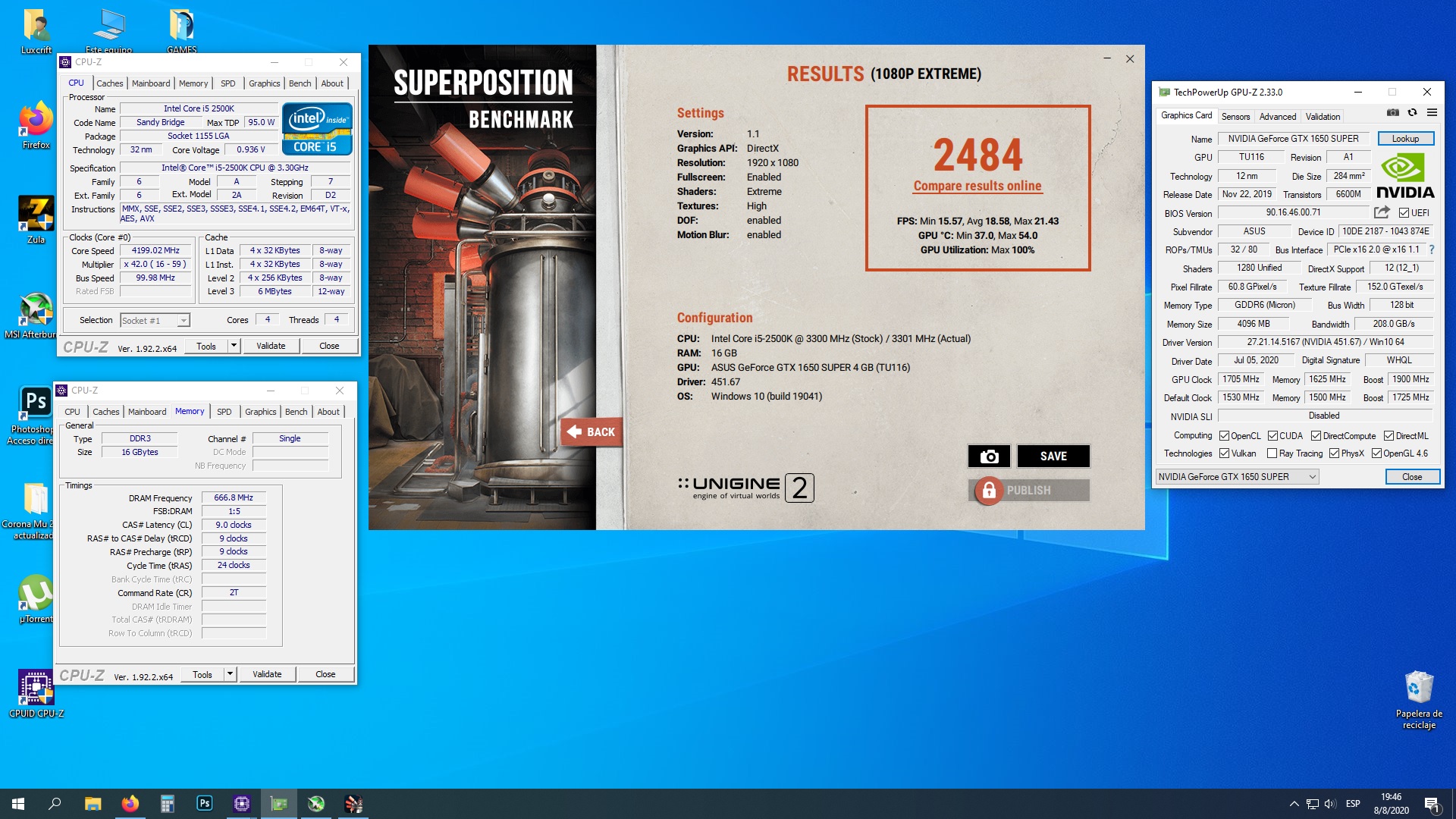The image size is (1456, 819).
Task: Click the Core Speed value field in CPU-Z
Action: click(x=155, y=250)
